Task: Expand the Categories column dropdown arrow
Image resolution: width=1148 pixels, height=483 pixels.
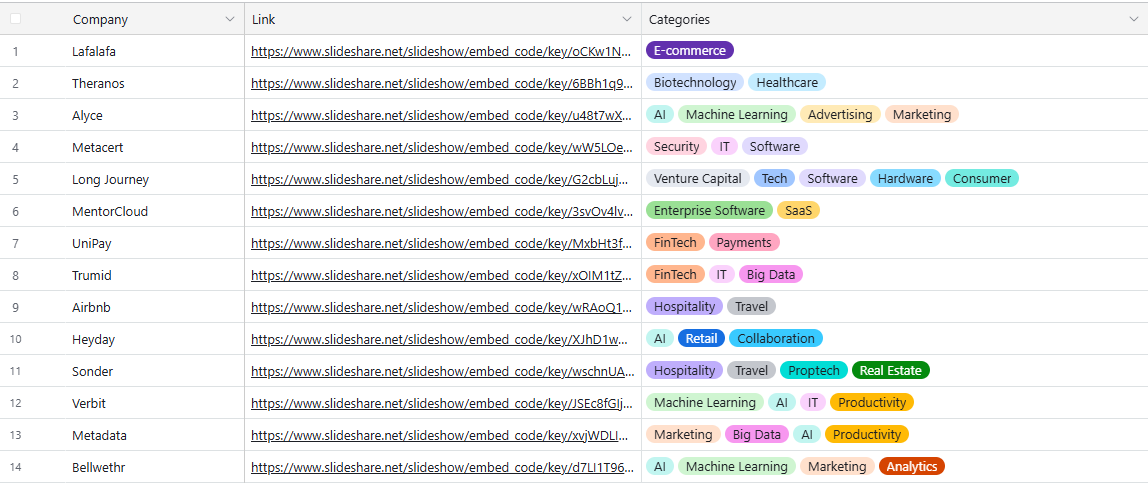Action: pyautogui.click(x=1134, y=19)
